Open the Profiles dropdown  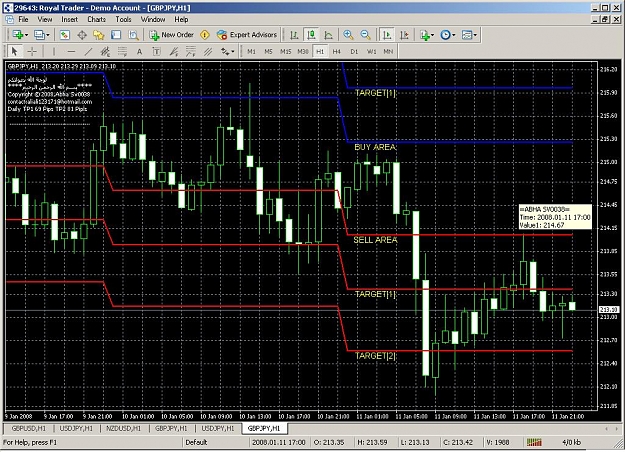pos(41,35)
